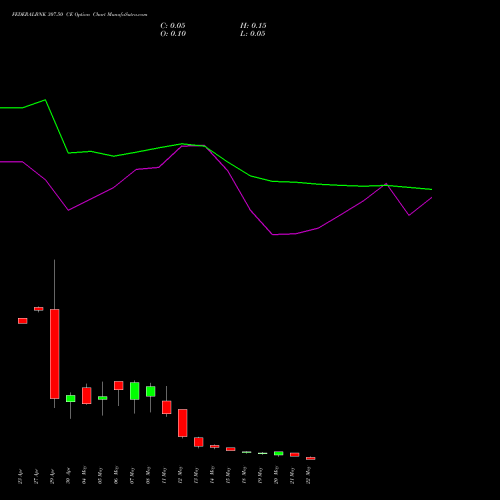
Task: Click the 12 May date label
Action: (x=180, y=475)
